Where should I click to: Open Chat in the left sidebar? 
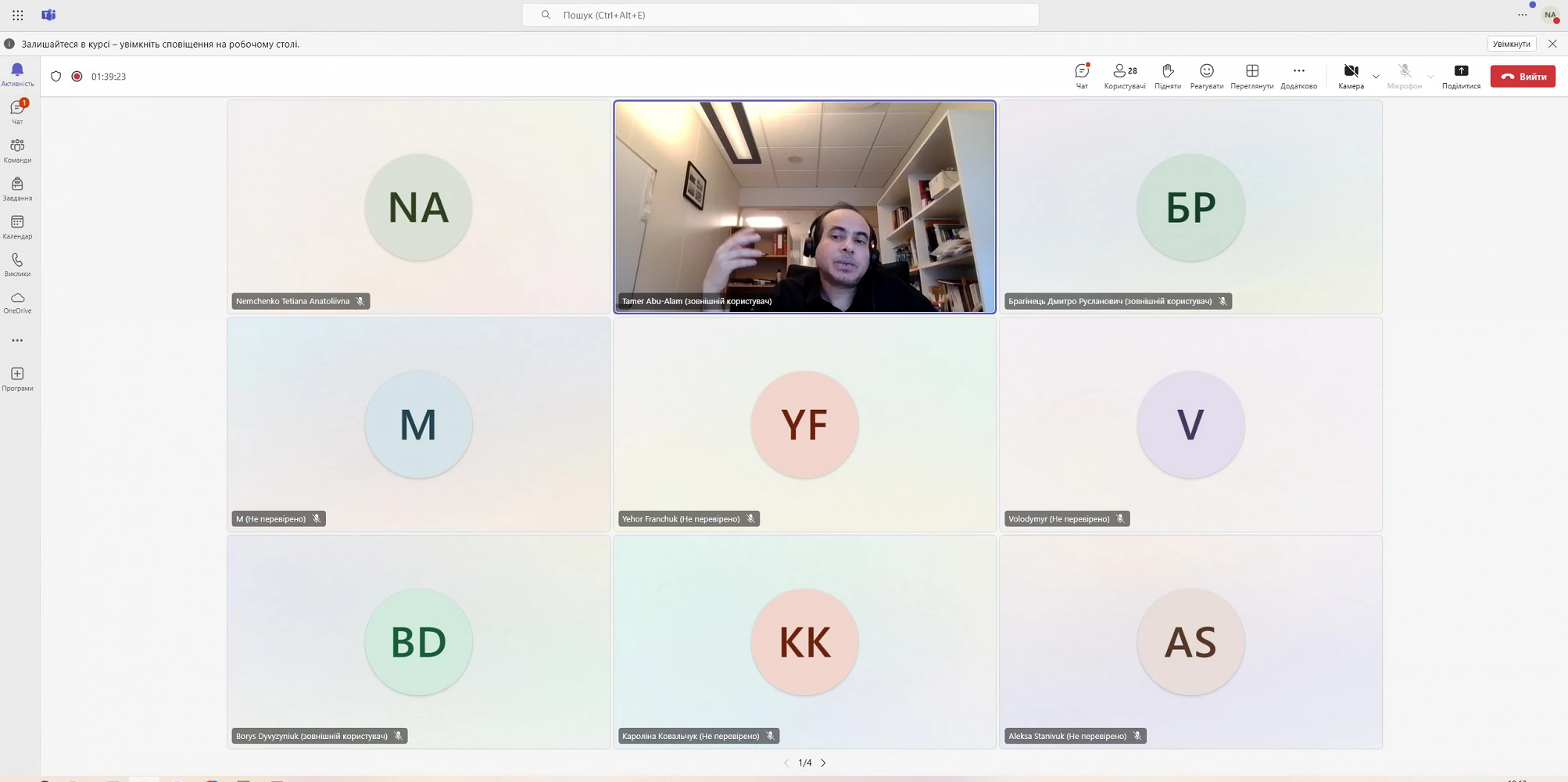(x=17, y=112)
